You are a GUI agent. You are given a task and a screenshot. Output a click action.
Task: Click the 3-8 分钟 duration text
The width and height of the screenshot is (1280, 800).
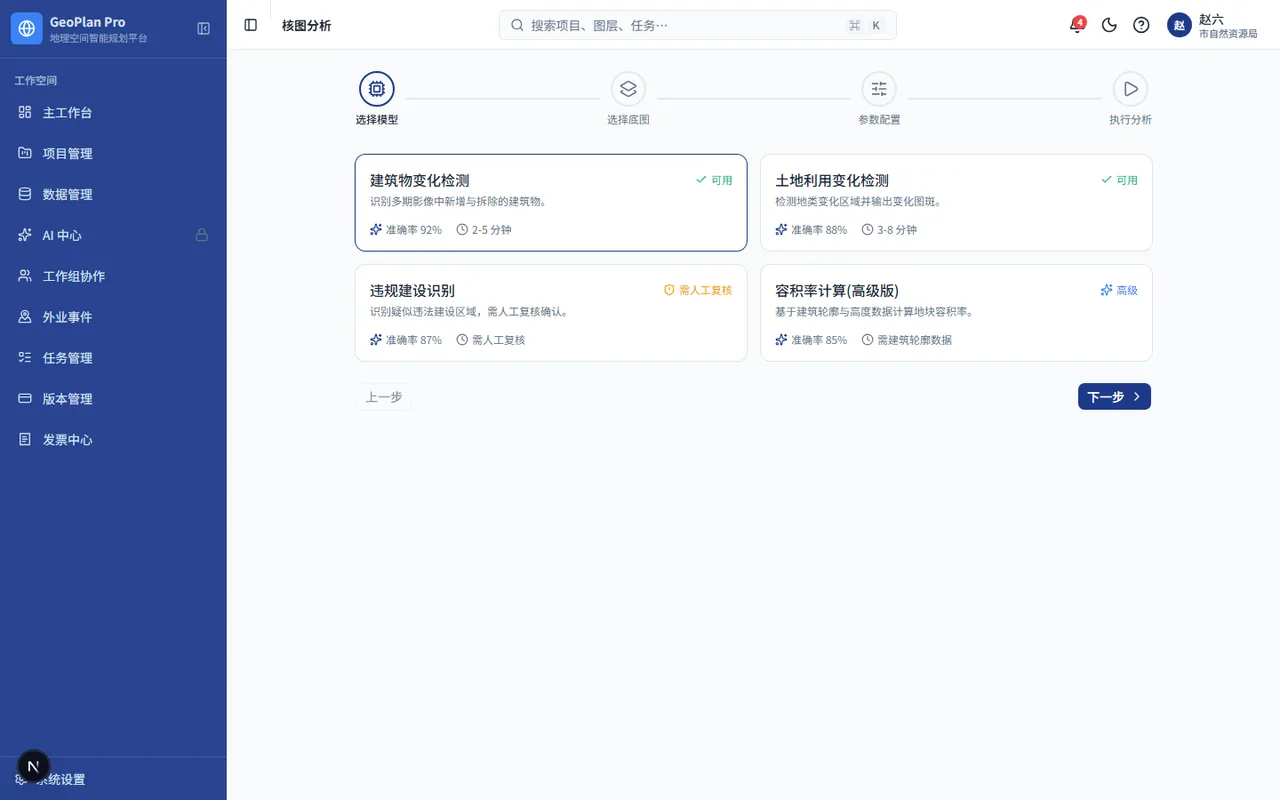coord(897,229)
